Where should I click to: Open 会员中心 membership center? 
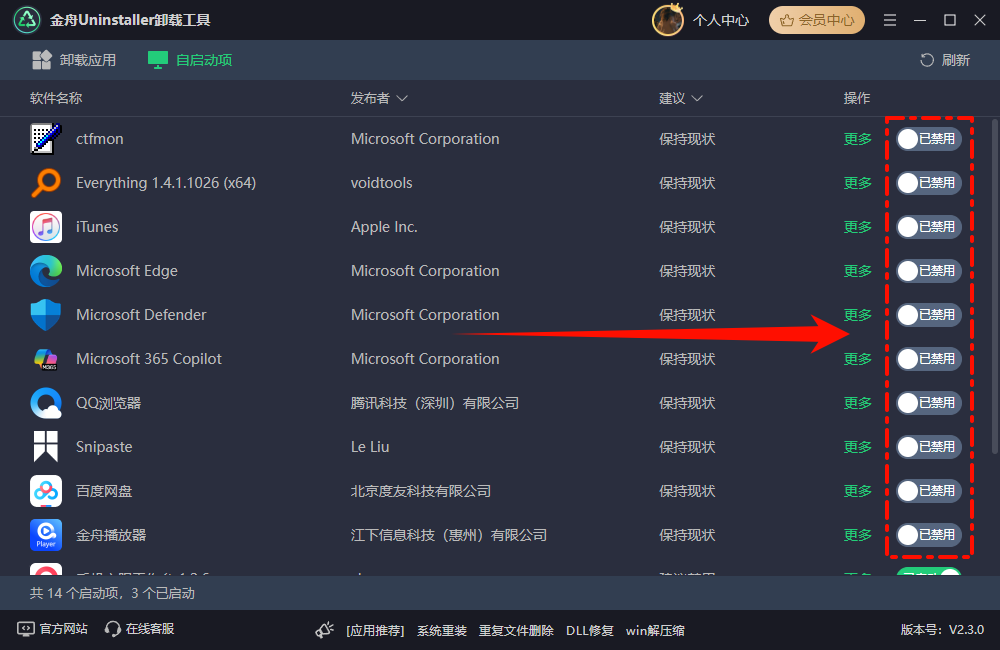click(816, 19)
